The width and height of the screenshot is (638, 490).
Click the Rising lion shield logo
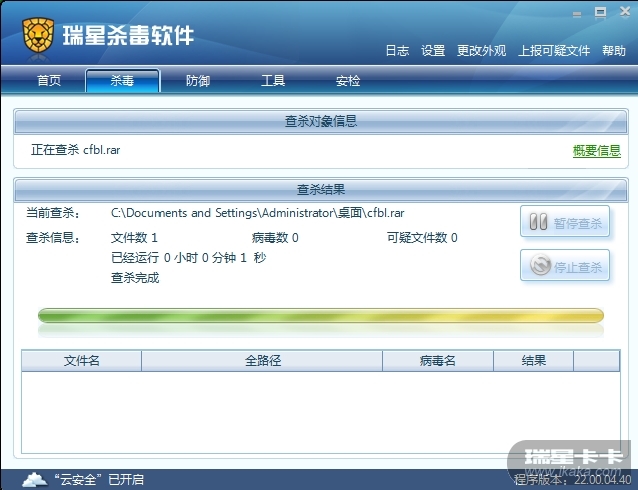[38, 35]
